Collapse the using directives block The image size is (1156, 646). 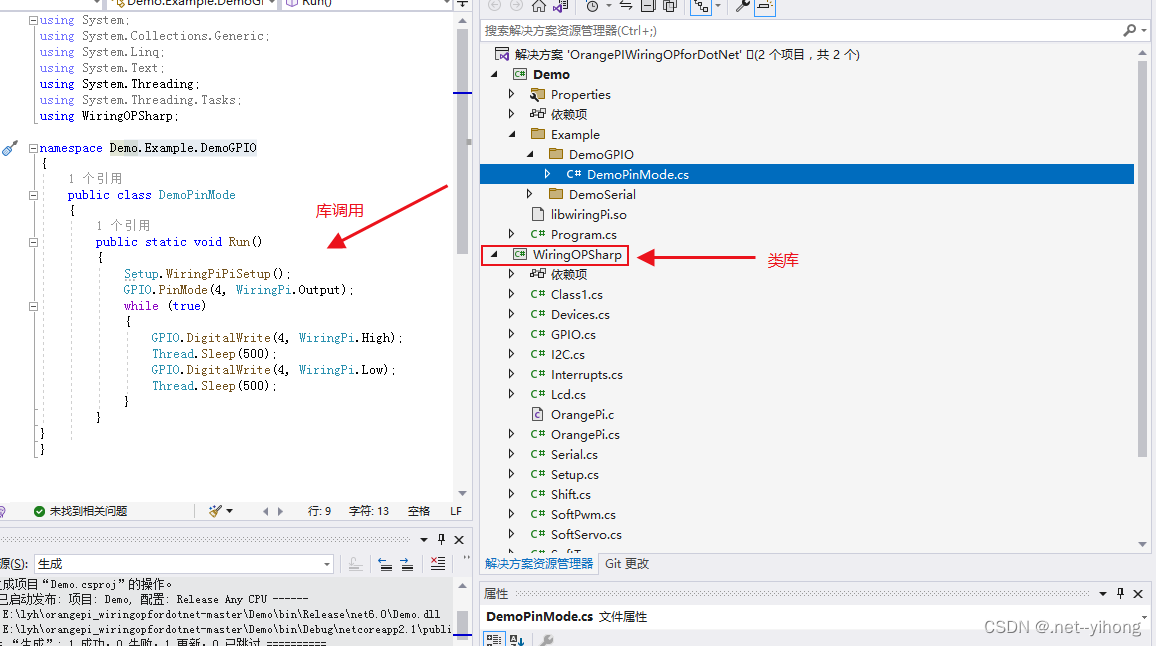point(33,21)
